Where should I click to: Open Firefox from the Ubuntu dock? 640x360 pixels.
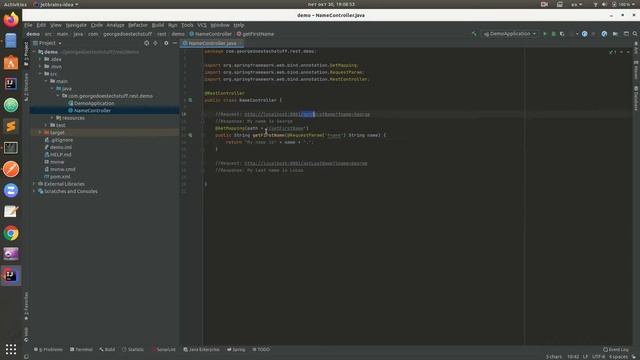pyautogui.click(x=11, y=20)
